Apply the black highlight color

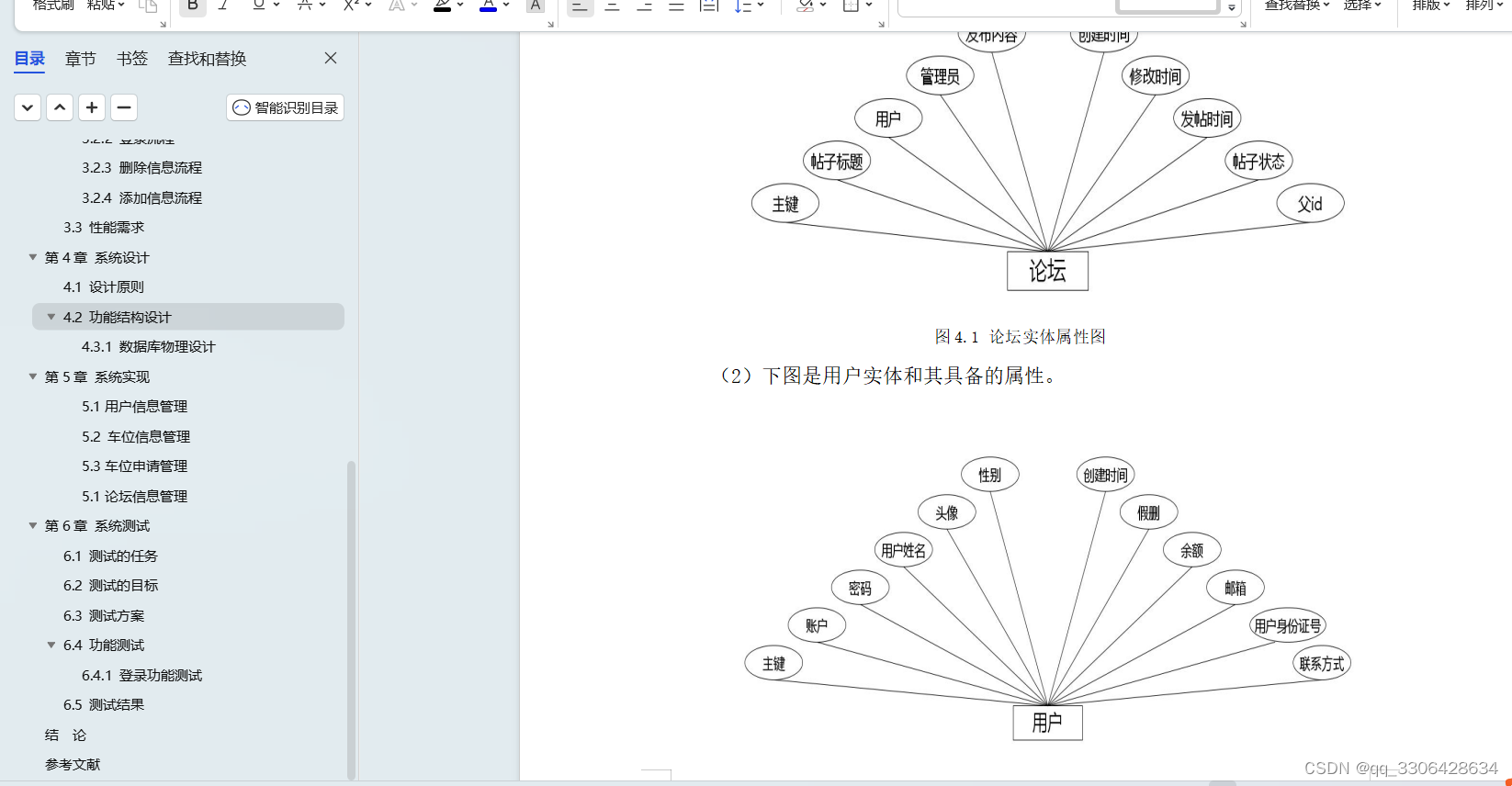[442, 6]
